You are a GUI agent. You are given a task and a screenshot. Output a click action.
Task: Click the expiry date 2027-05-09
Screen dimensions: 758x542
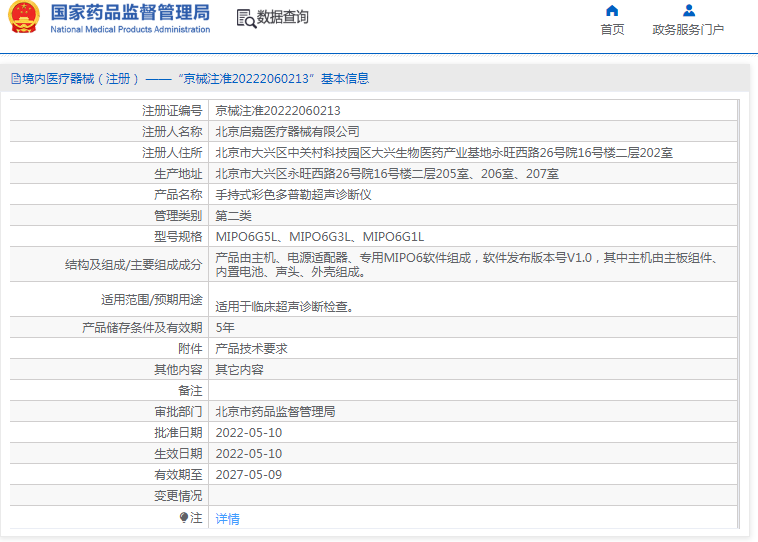249,475
